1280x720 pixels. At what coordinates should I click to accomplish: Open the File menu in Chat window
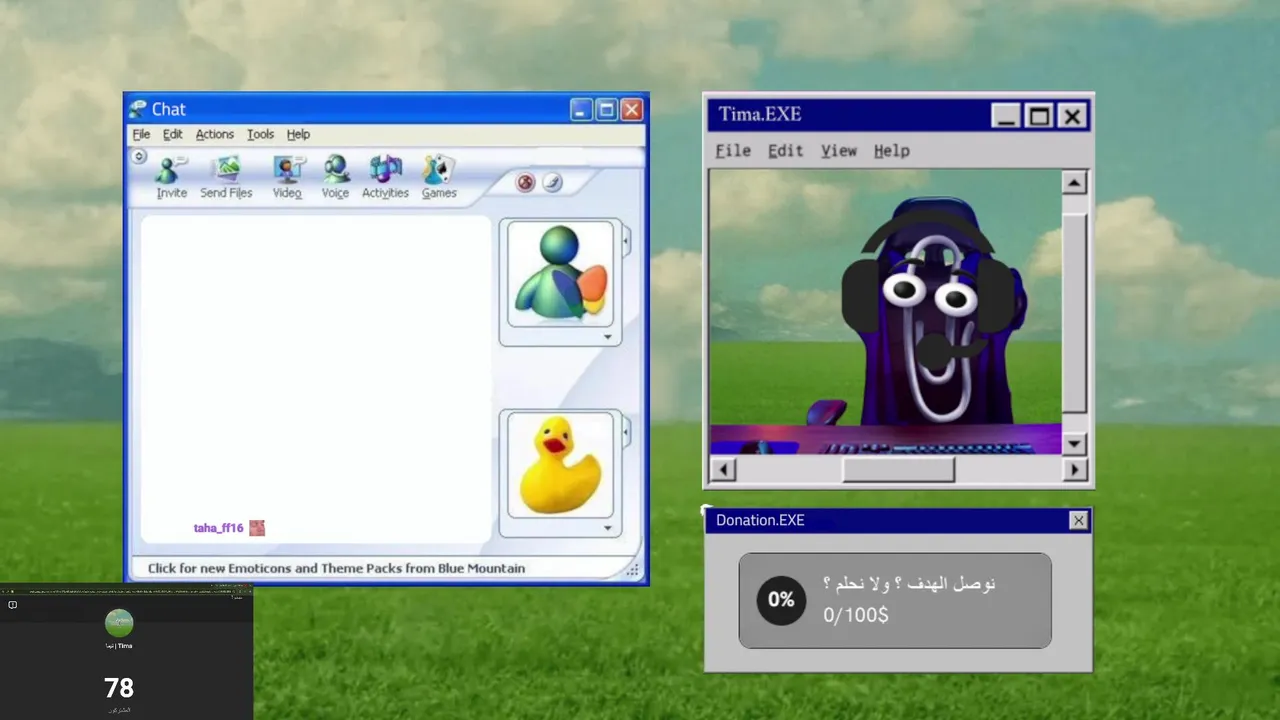tap(141, 134)
